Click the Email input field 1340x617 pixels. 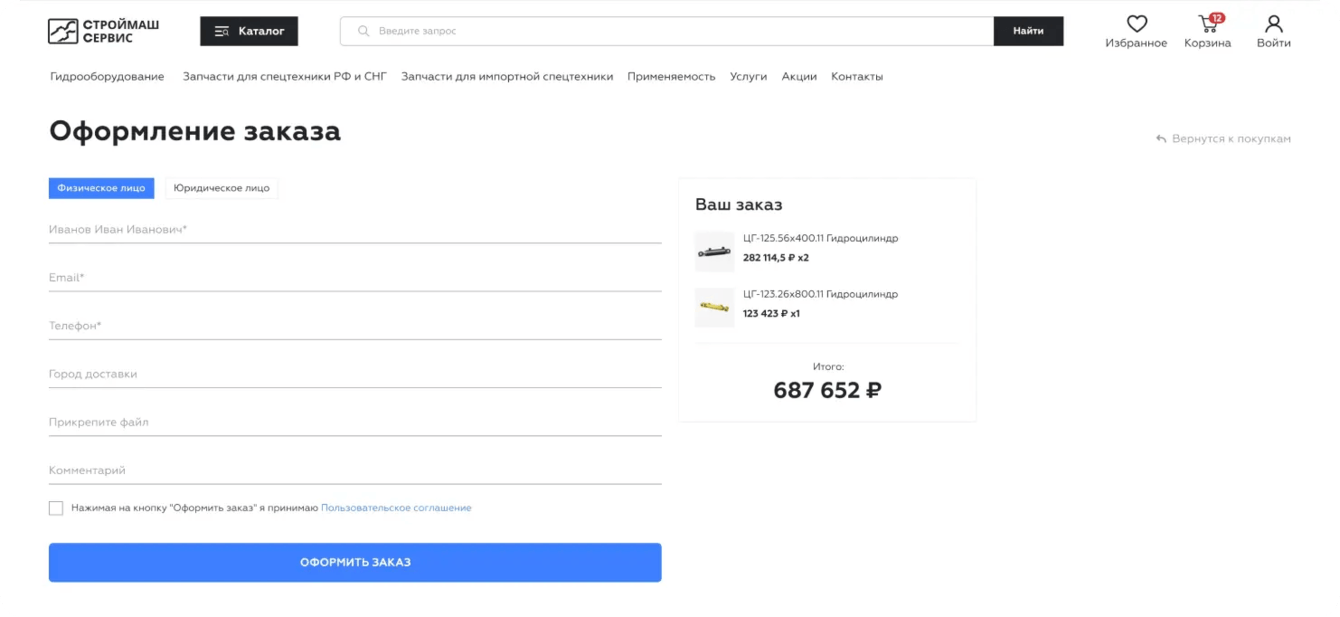[355, 278]
